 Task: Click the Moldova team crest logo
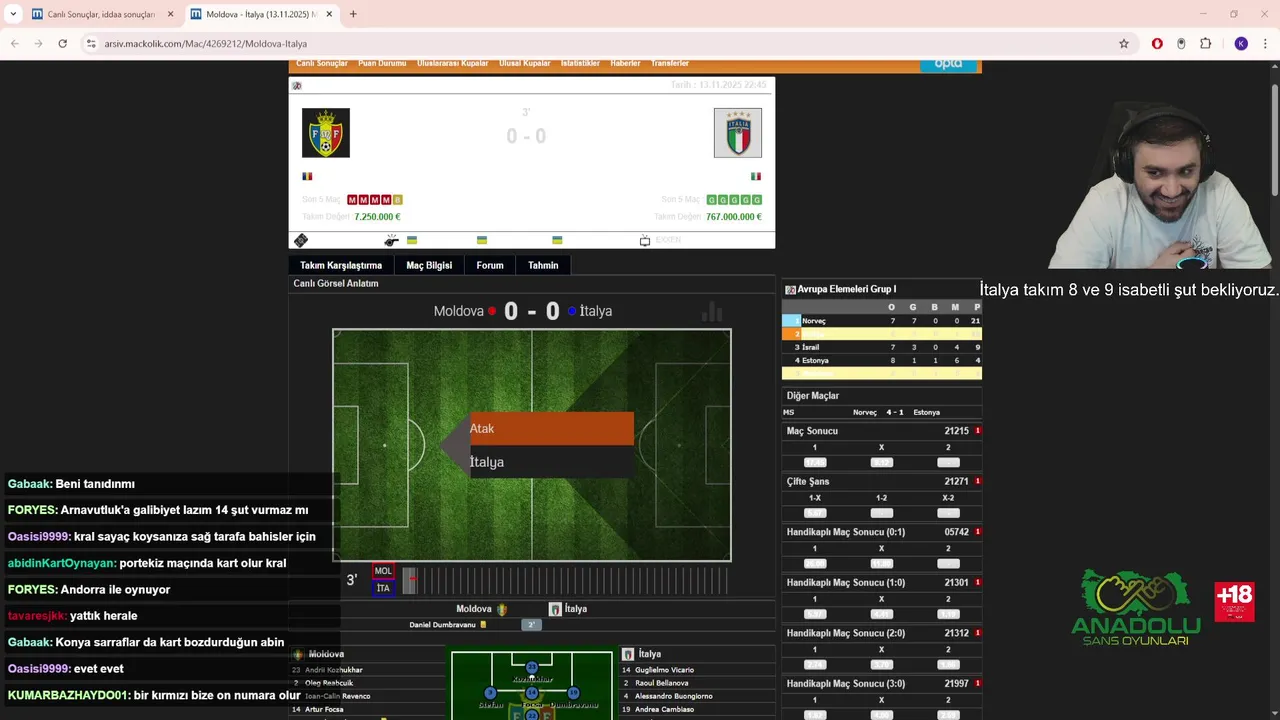[326, 133]
